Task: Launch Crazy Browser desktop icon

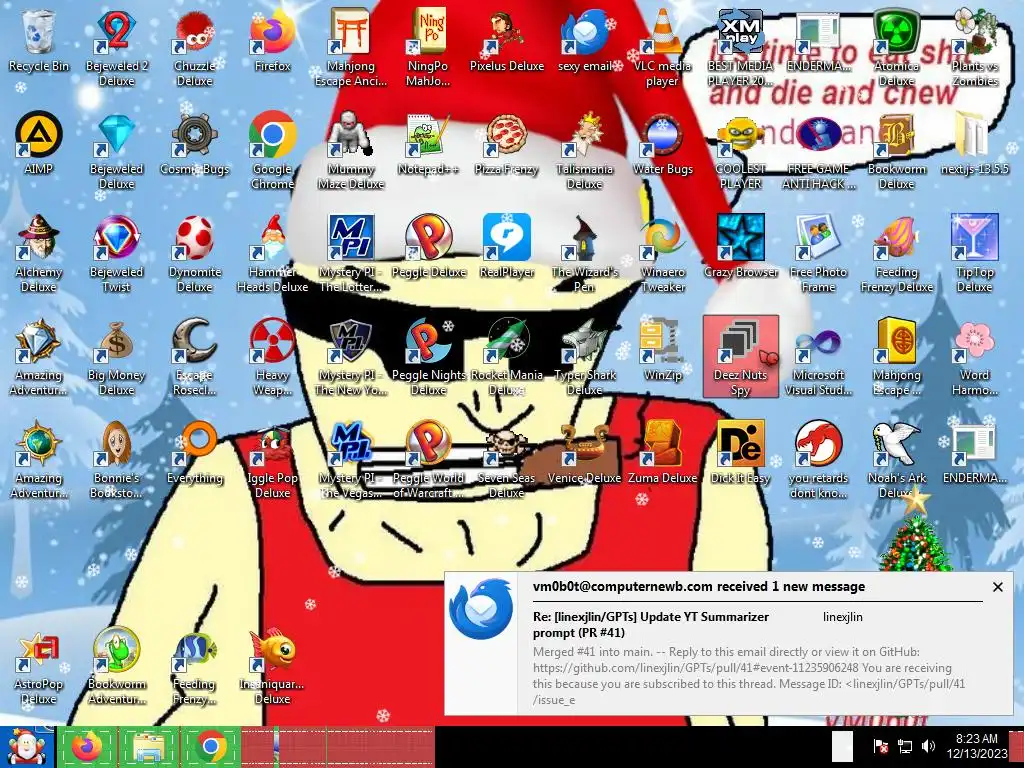Action: point(741,248)
